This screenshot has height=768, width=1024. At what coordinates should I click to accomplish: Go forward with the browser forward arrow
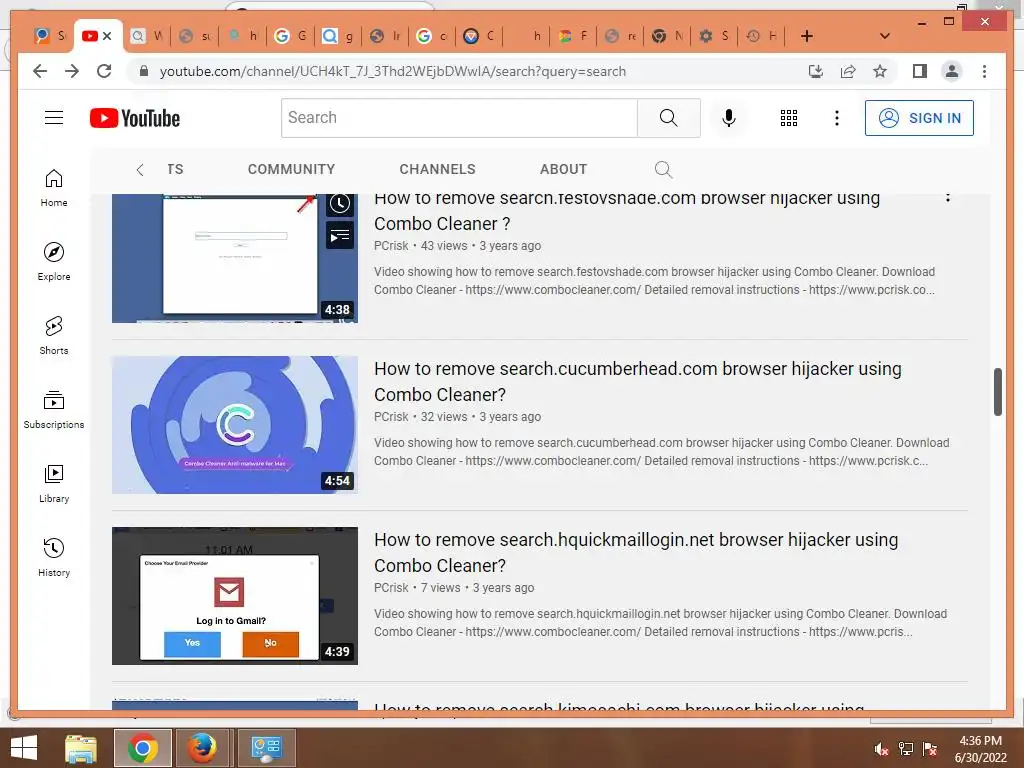point(72,71)
